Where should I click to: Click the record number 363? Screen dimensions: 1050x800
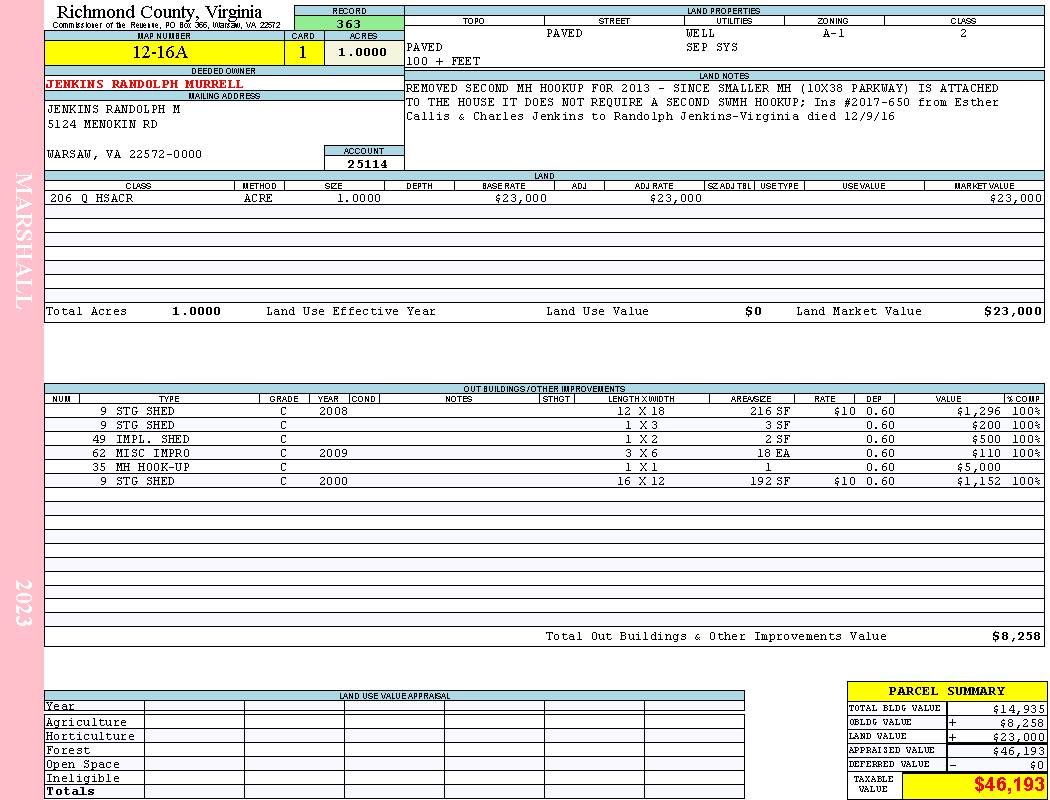(x=349, y=23)
